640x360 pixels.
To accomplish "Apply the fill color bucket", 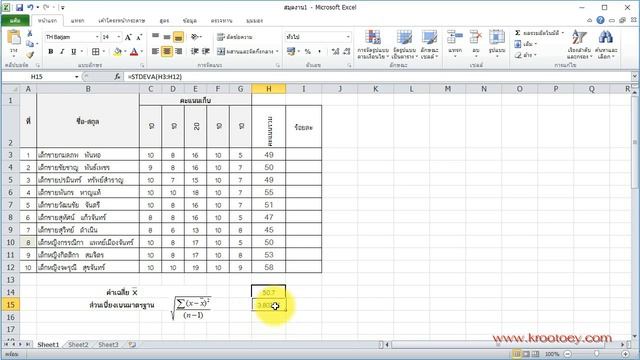I will pos(118,51).
